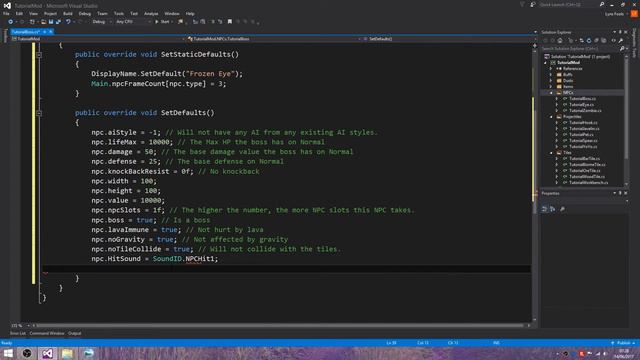The height and width of the screenshot is (360, 640).
Task: Collapse the SetStaticDefaults method outline
Action: tap(39, 54)
